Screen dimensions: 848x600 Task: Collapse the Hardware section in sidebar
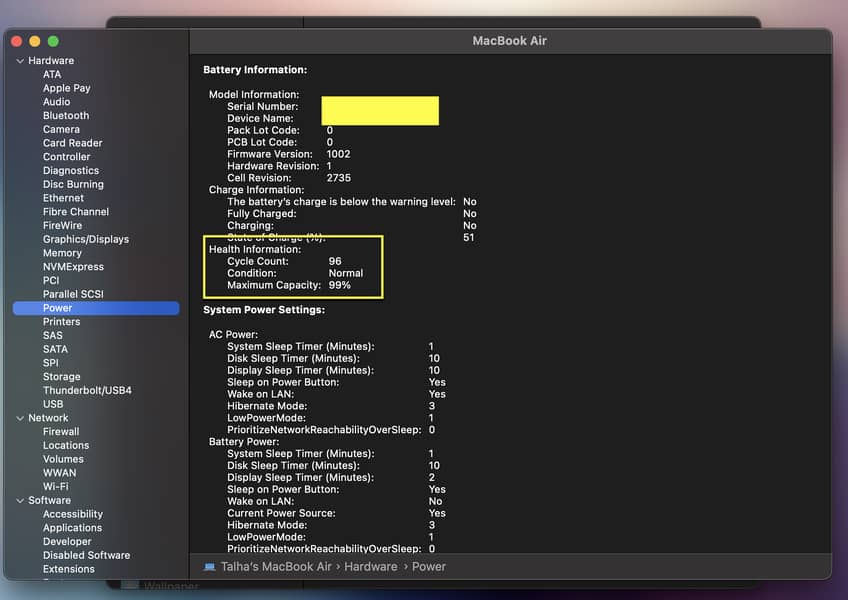20,61
